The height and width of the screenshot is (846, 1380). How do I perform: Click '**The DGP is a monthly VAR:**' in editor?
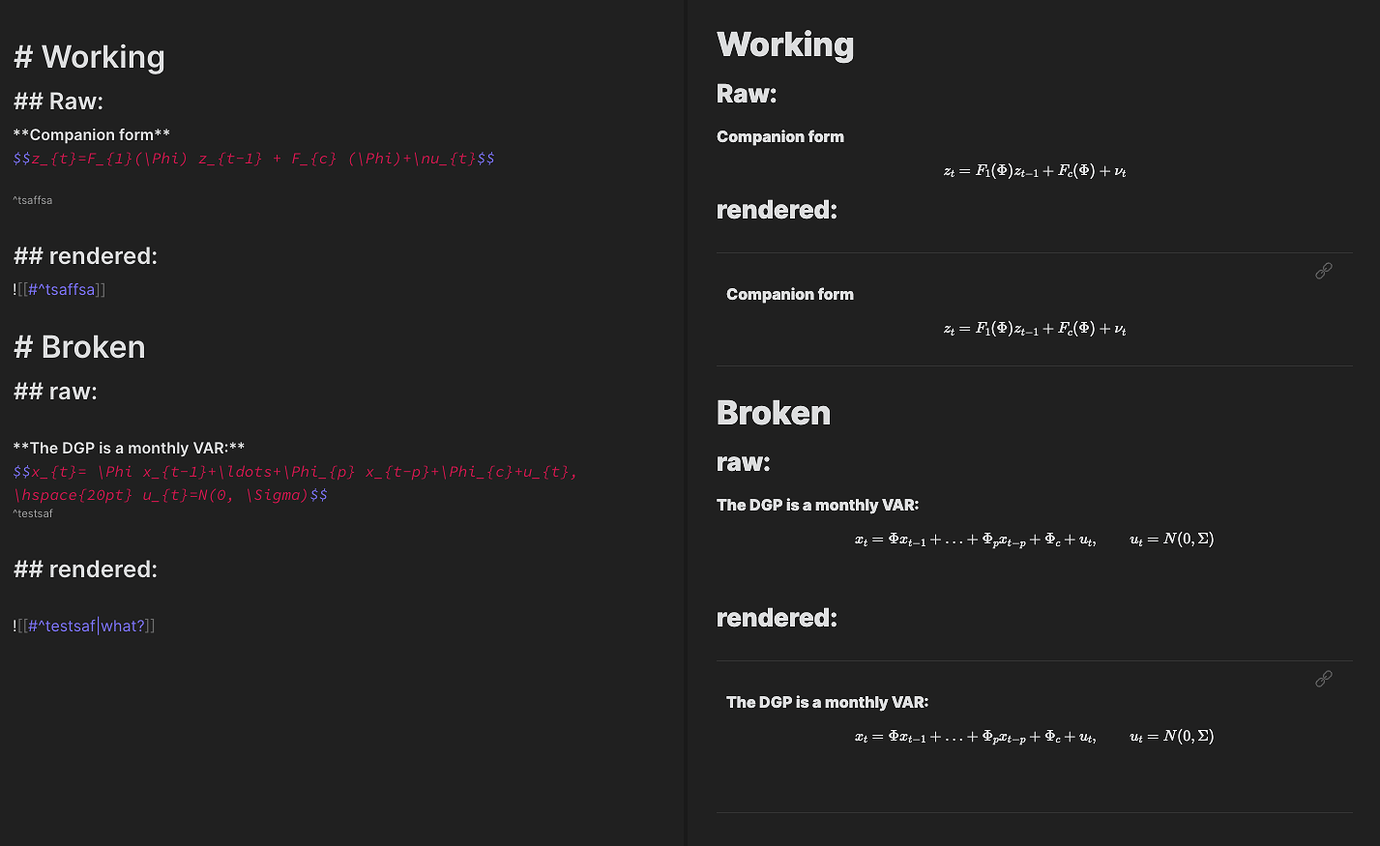pyautogui.click(x=129, y=448)
